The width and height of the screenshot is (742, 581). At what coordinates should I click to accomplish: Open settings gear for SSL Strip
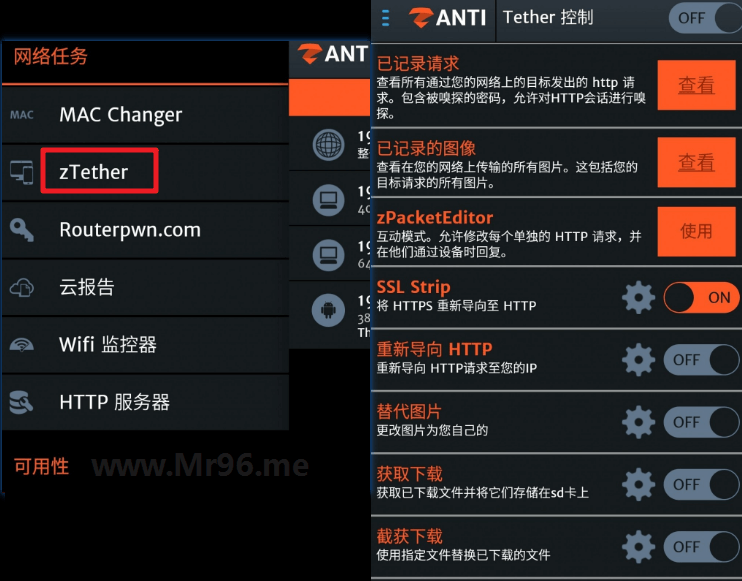638,297
